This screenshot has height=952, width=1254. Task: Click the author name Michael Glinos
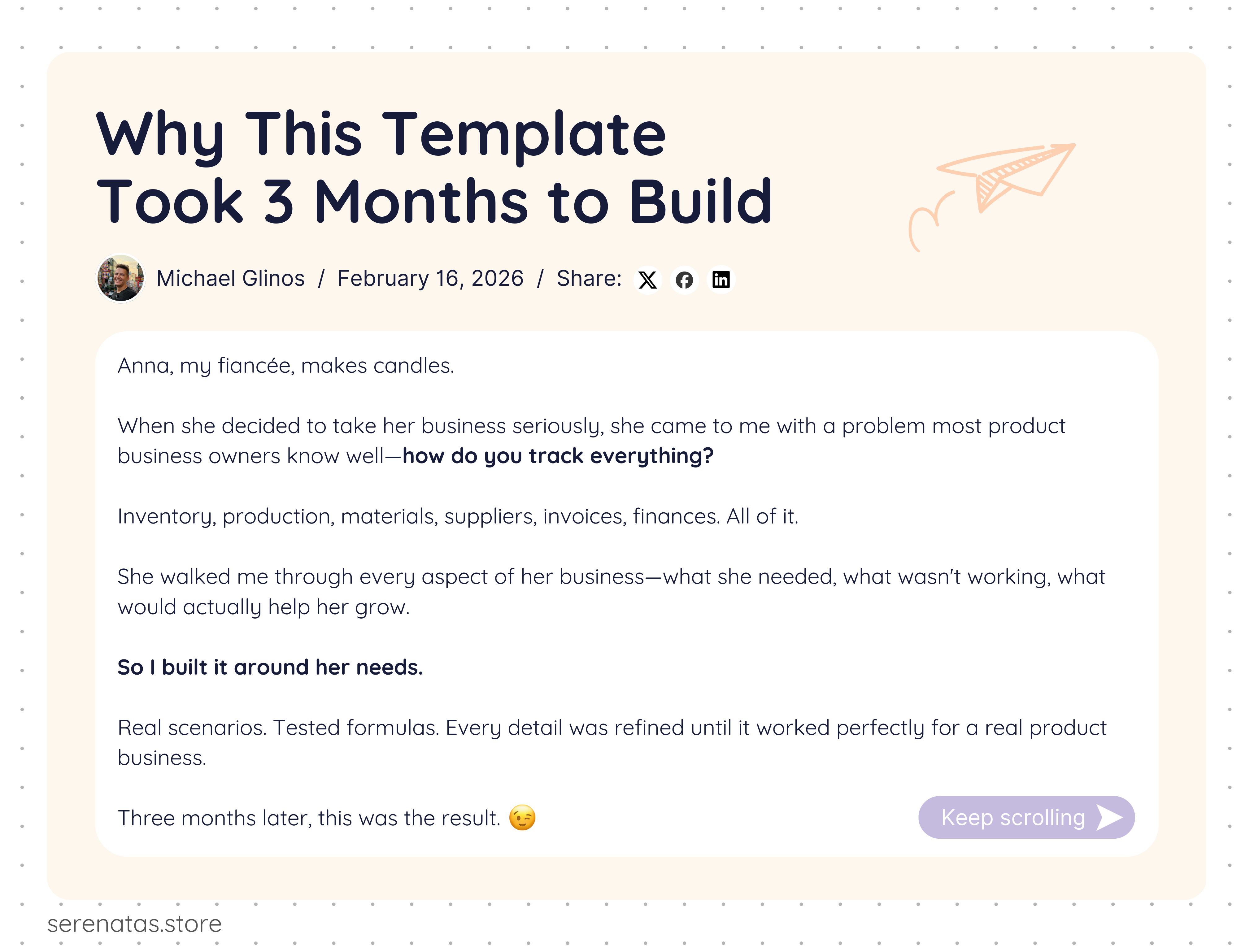pyautogui.click(x=230, y=278)
